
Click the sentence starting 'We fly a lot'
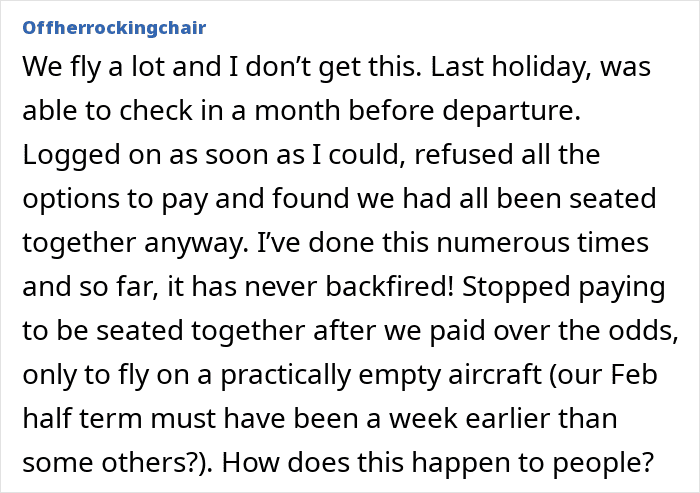[x=222, y=67]
